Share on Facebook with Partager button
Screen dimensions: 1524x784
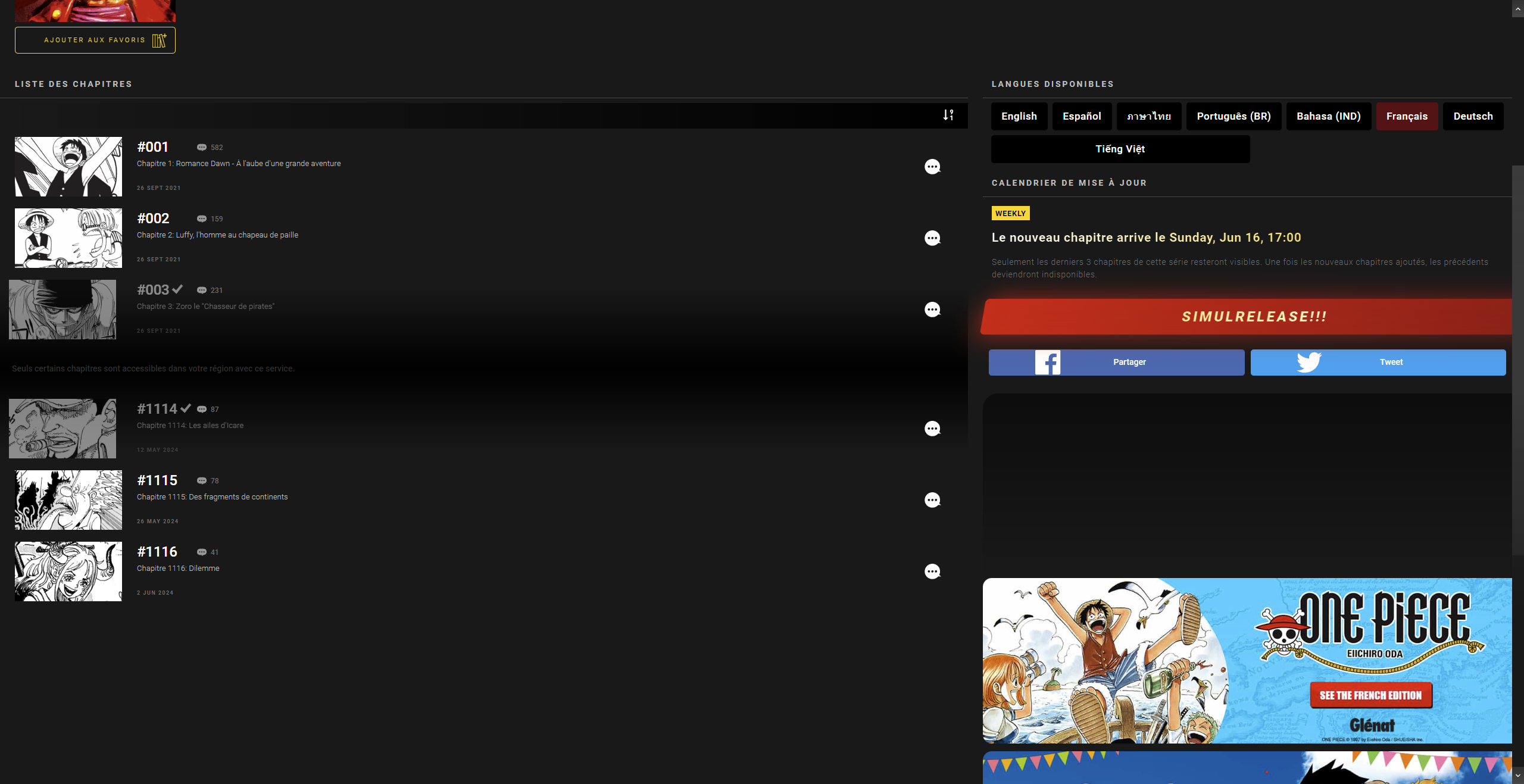(1116, 362)
